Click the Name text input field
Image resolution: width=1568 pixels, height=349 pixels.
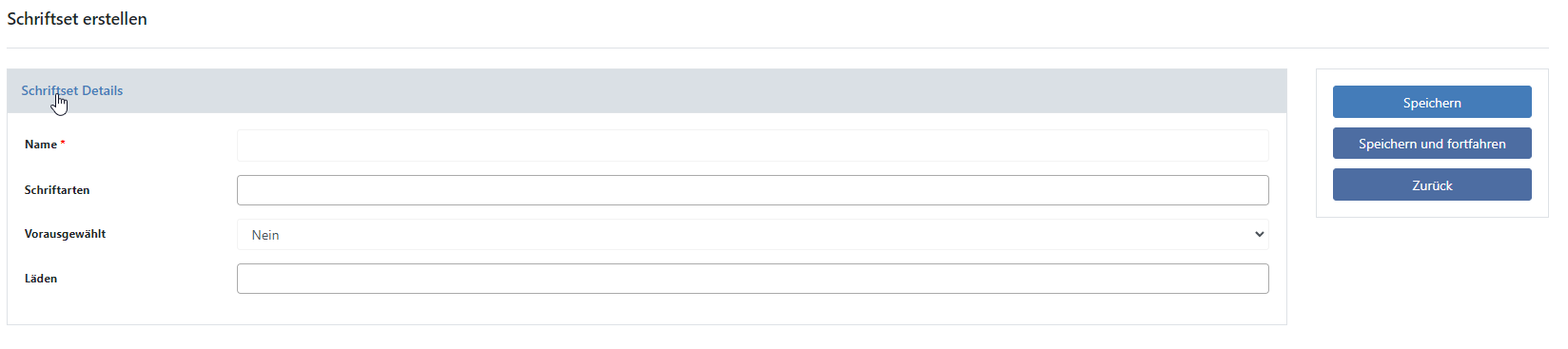(753, 145)
